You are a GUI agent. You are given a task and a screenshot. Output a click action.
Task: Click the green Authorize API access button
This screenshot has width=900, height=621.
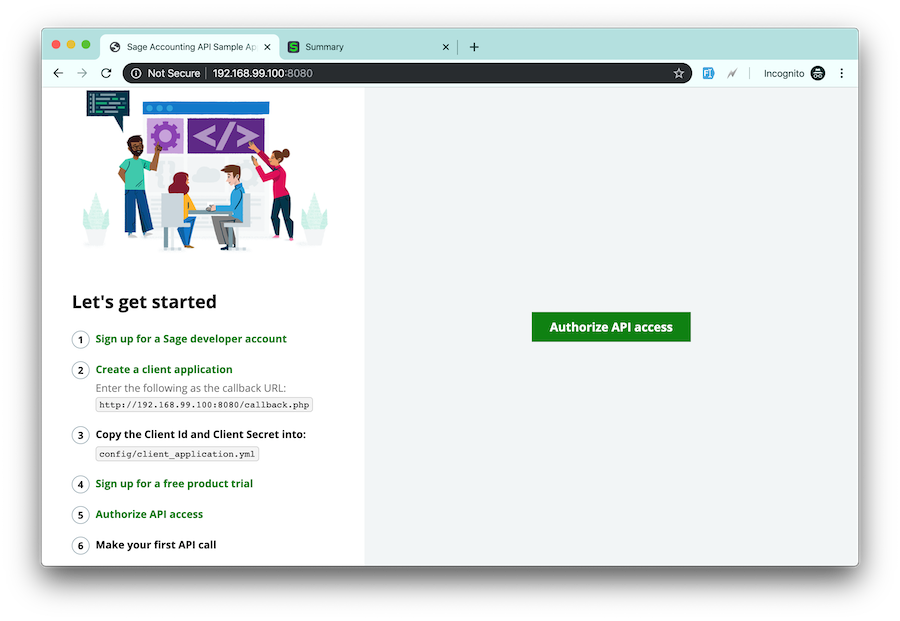611,327
